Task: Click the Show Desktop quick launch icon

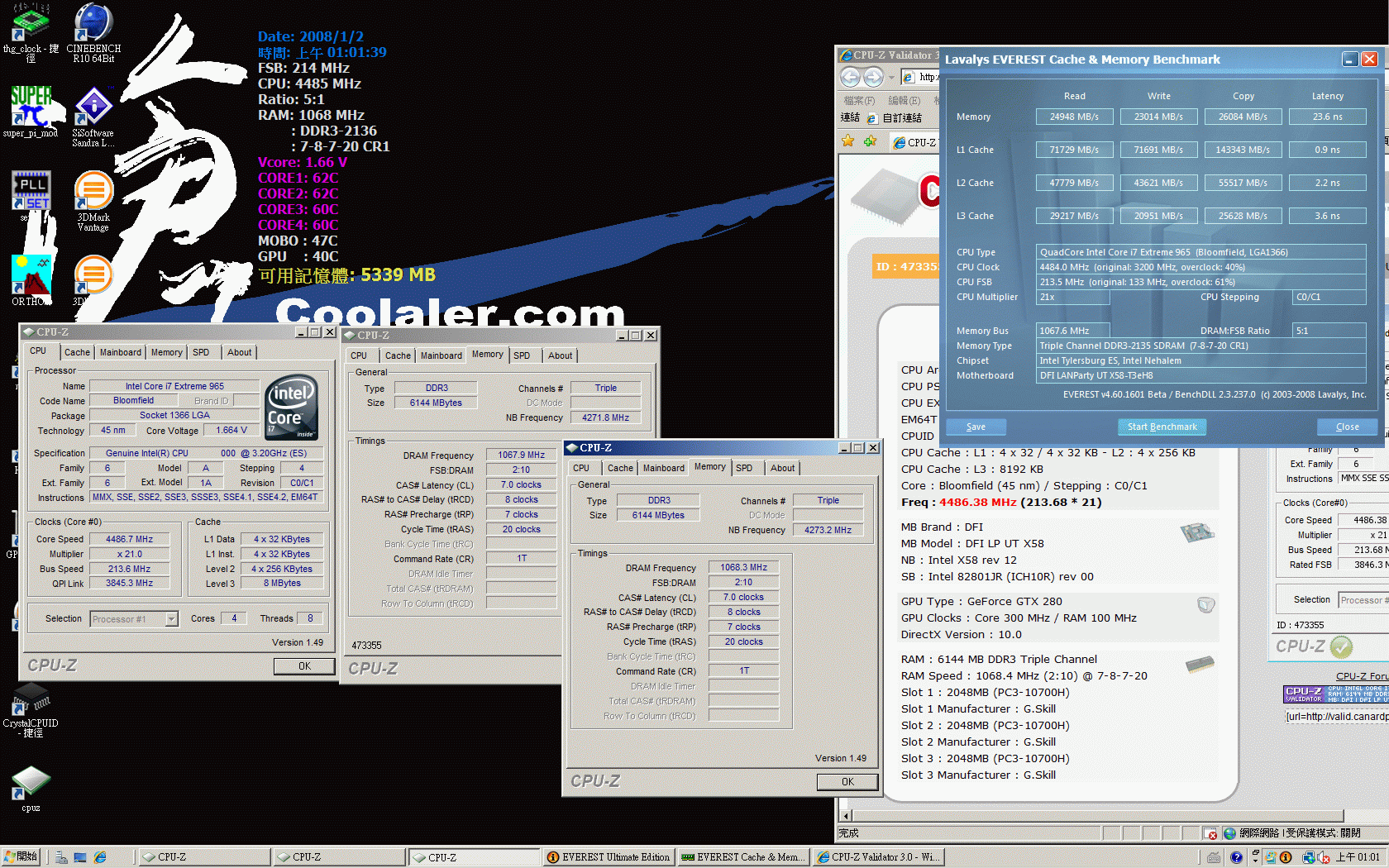Action: coord(80,858)
